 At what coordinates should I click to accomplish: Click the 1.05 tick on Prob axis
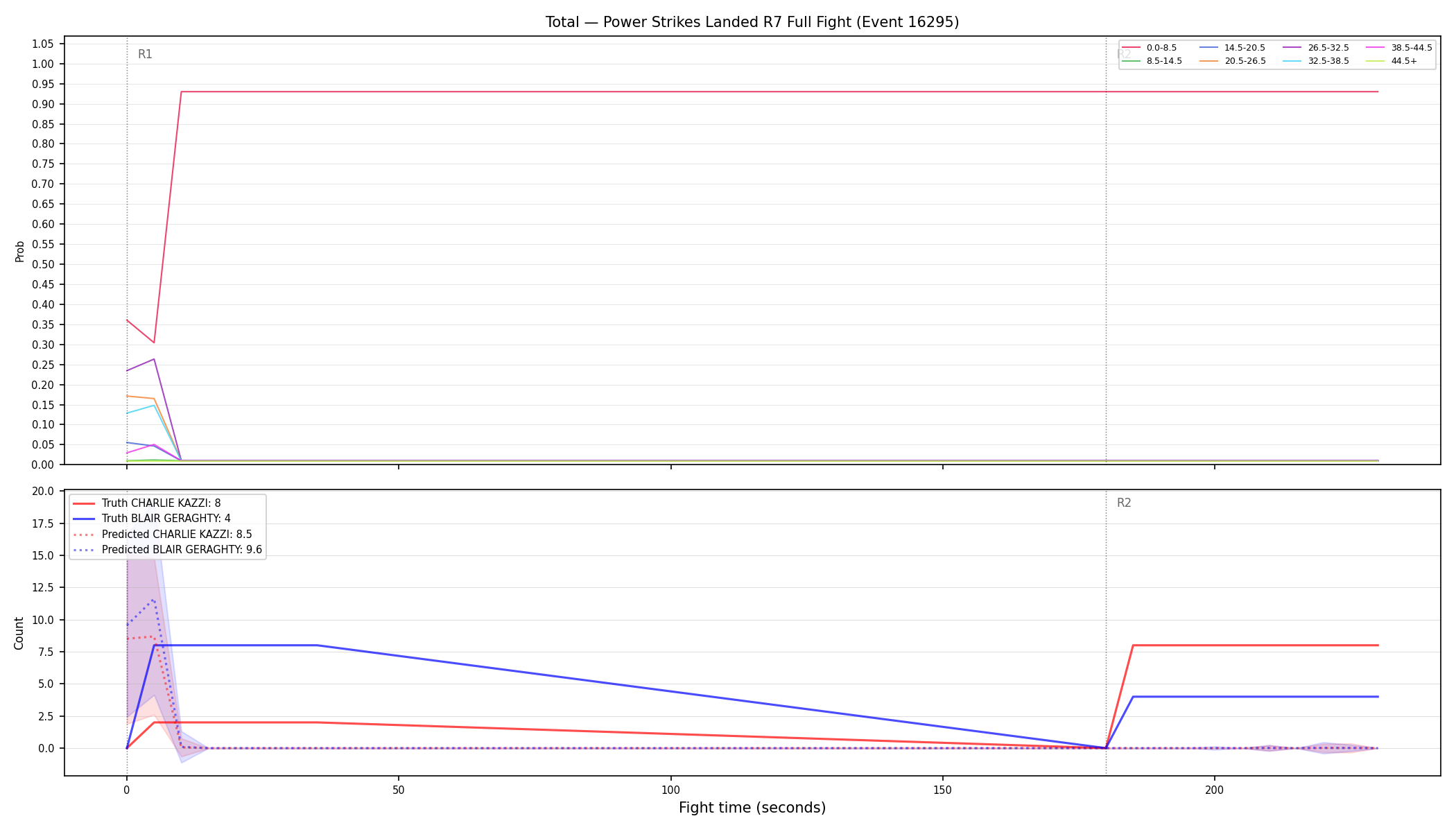point(42,44)
